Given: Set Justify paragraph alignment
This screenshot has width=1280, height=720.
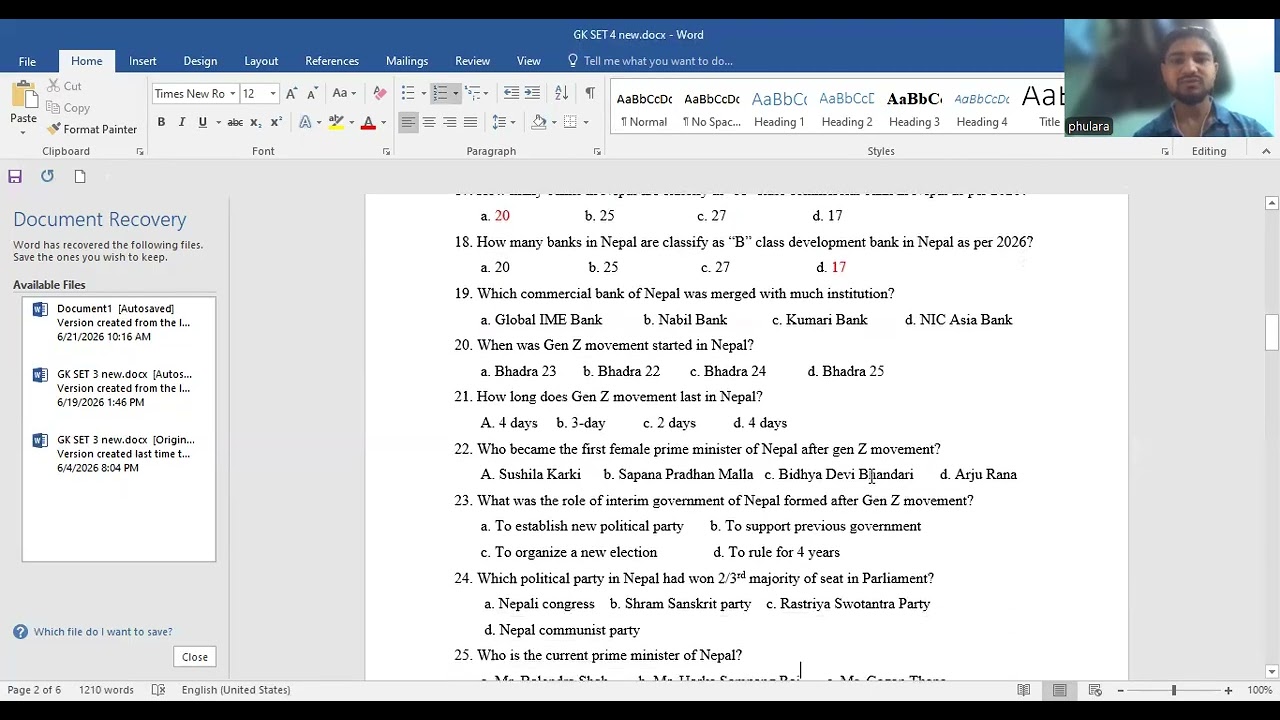Looking at the screenshot, I should (470, 122).
